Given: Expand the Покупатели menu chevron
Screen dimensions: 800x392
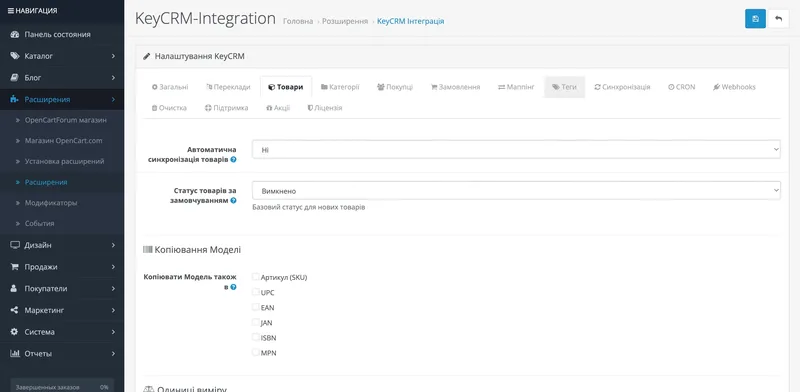Looking at the screenshot, I should [113, 288].
